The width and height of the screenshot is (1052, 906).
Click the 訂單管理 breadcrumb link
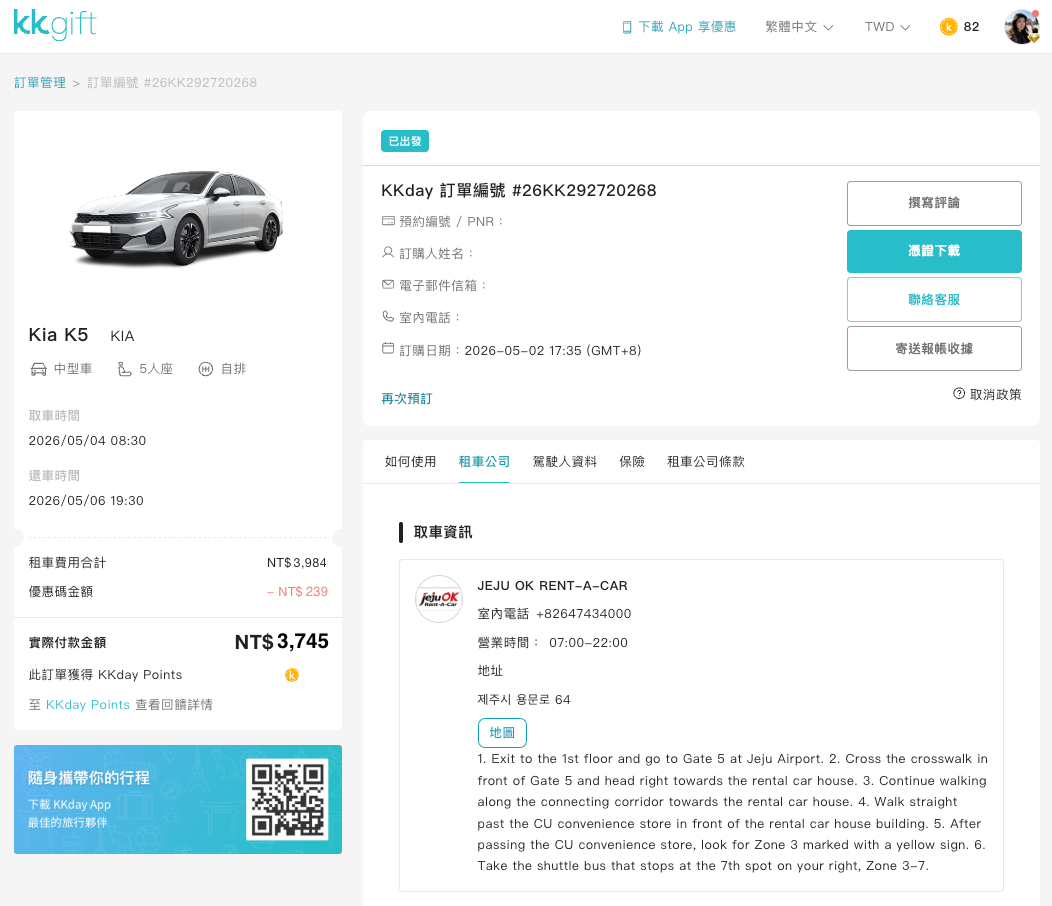pos(40,83)
